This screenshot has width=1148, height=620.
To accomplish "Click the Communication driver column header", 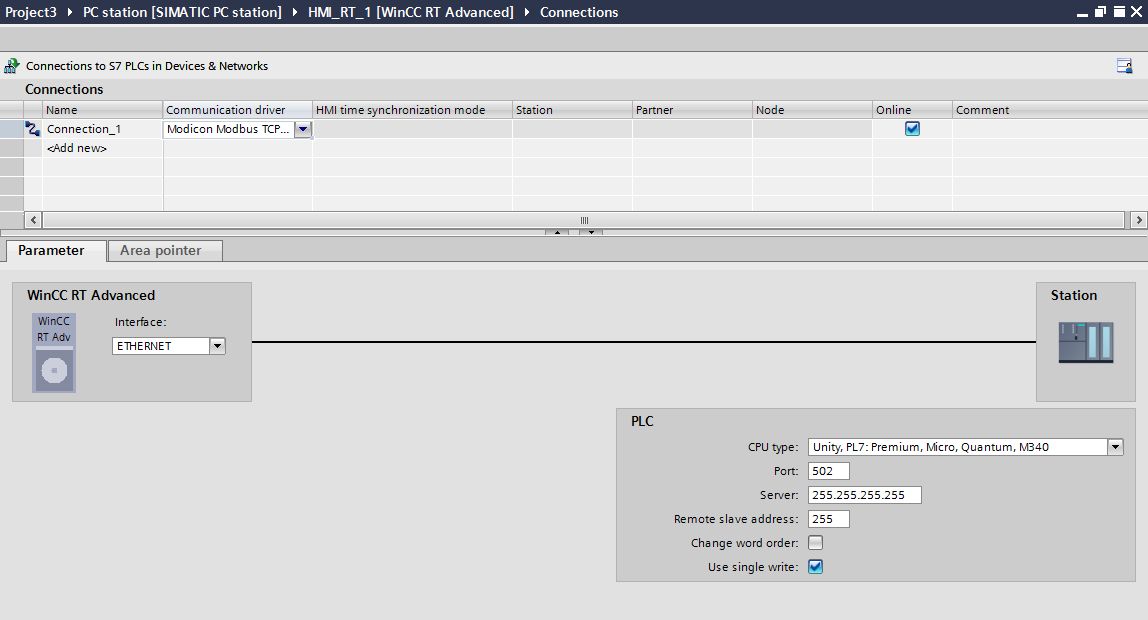I will point(237,110).
